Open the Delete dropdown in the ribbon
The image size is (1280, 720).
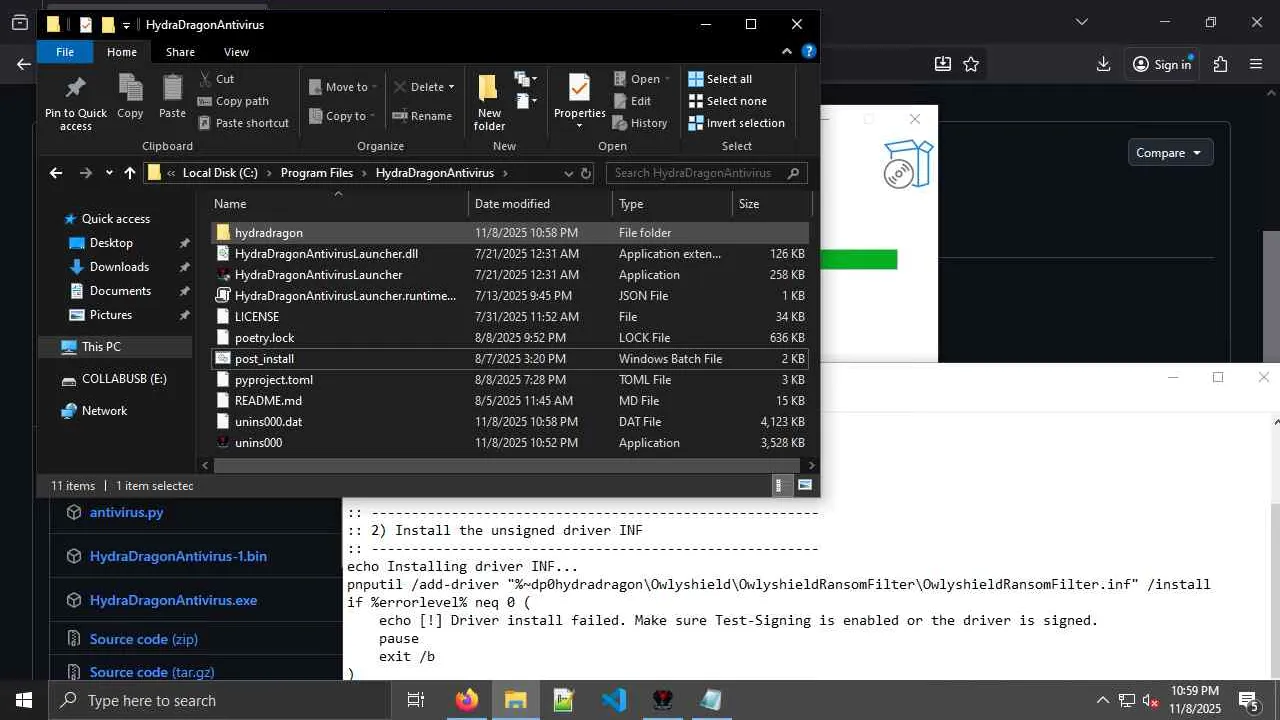(424, 87)
